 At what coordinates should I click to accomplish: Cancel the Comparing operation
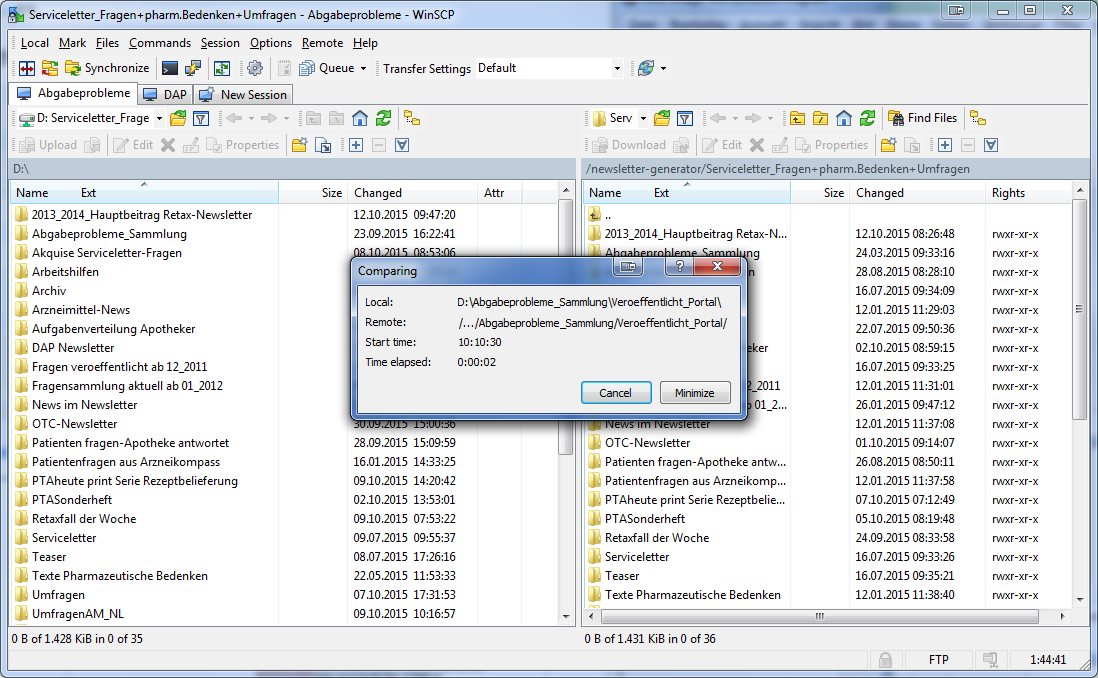point(615,393)
